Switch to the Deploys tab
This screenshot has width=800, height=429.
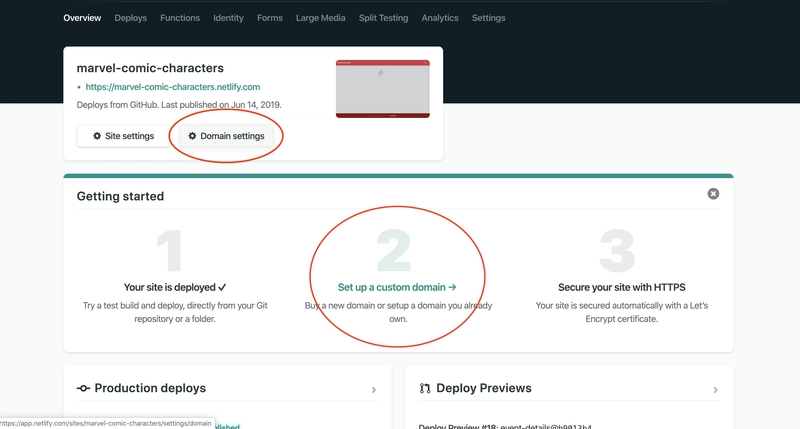131,18
